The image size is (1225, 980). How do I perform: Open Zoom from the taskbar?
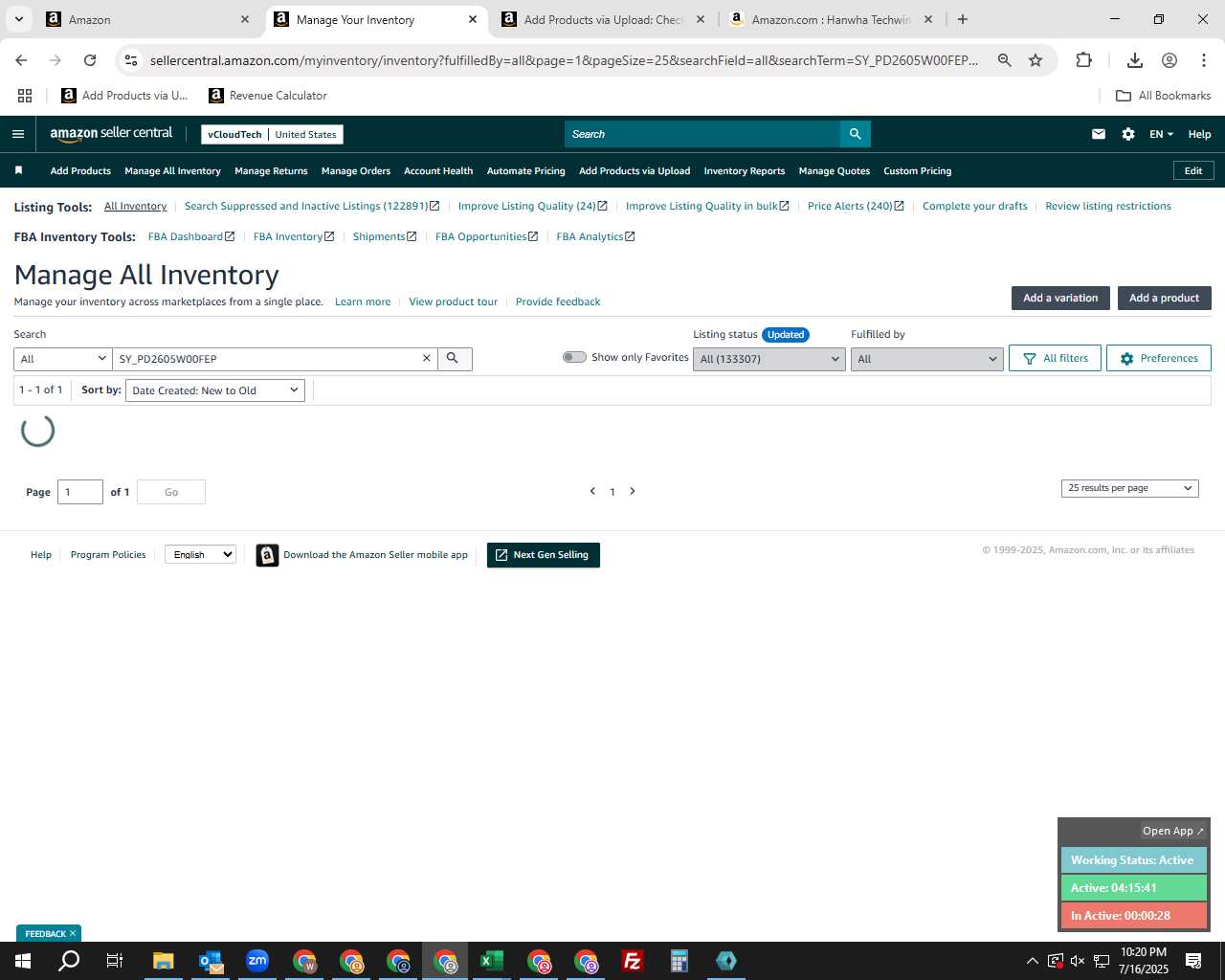coord(257,961)
